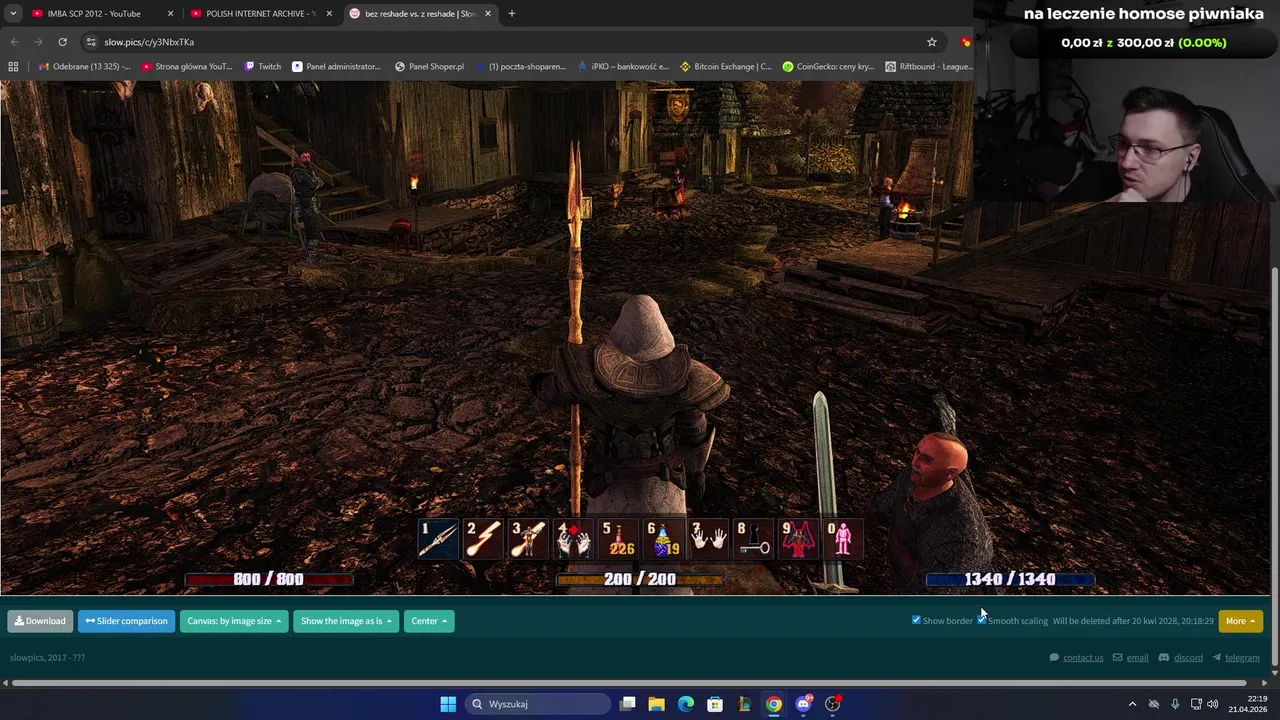1280x720 pixels.
Task: Open the Windows Start menu
Action: pyautogui.click(x=448, y=704)
